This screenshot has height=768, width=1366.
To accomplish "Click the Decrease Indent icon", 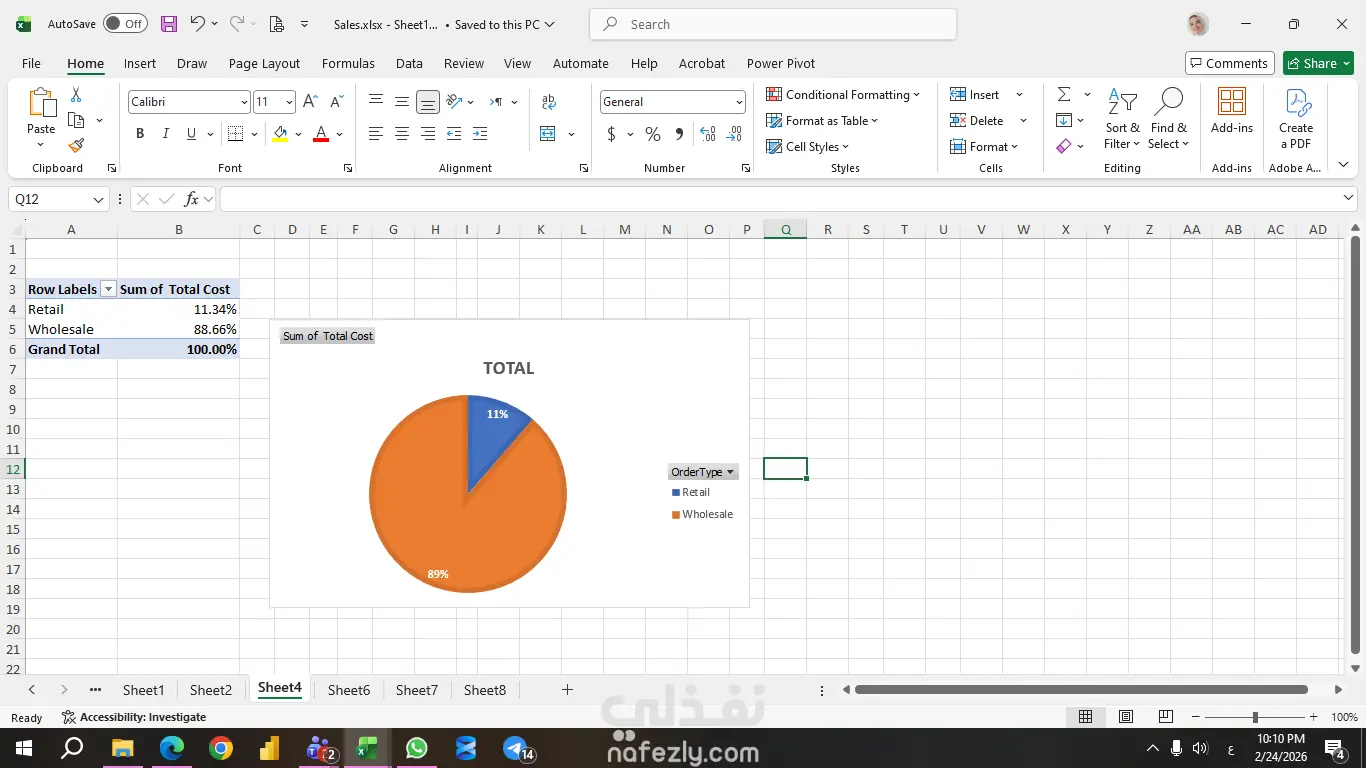I will click(454, 134).
